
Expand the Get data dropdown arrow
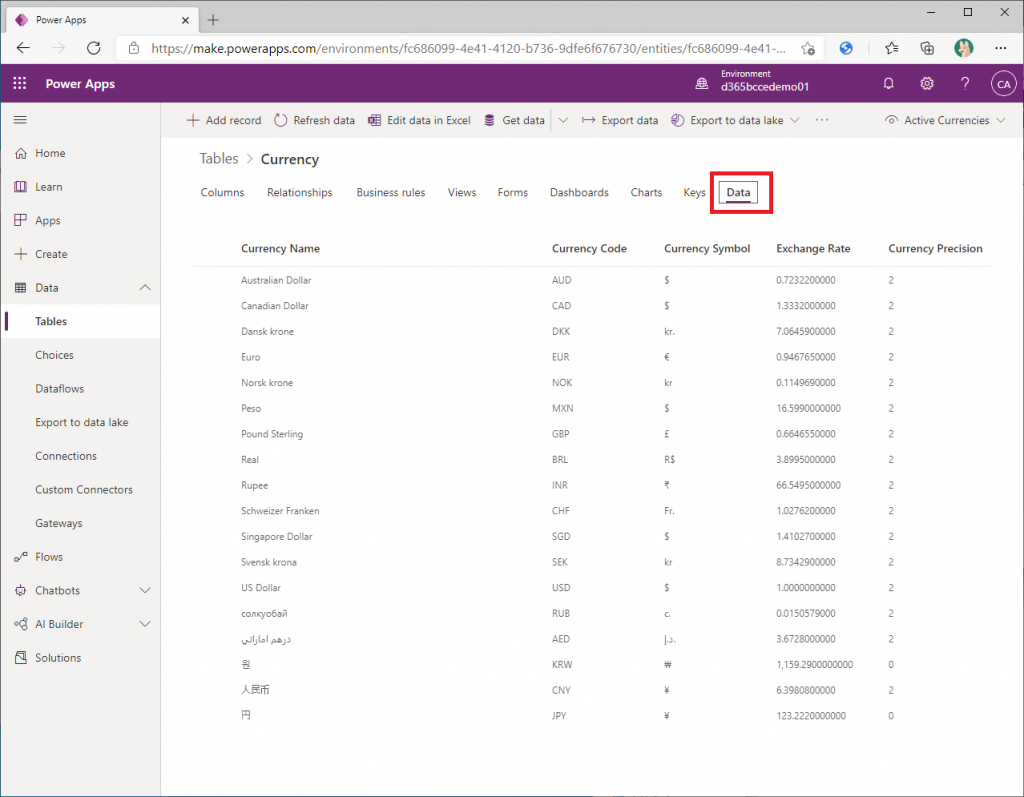click(563, 120)
